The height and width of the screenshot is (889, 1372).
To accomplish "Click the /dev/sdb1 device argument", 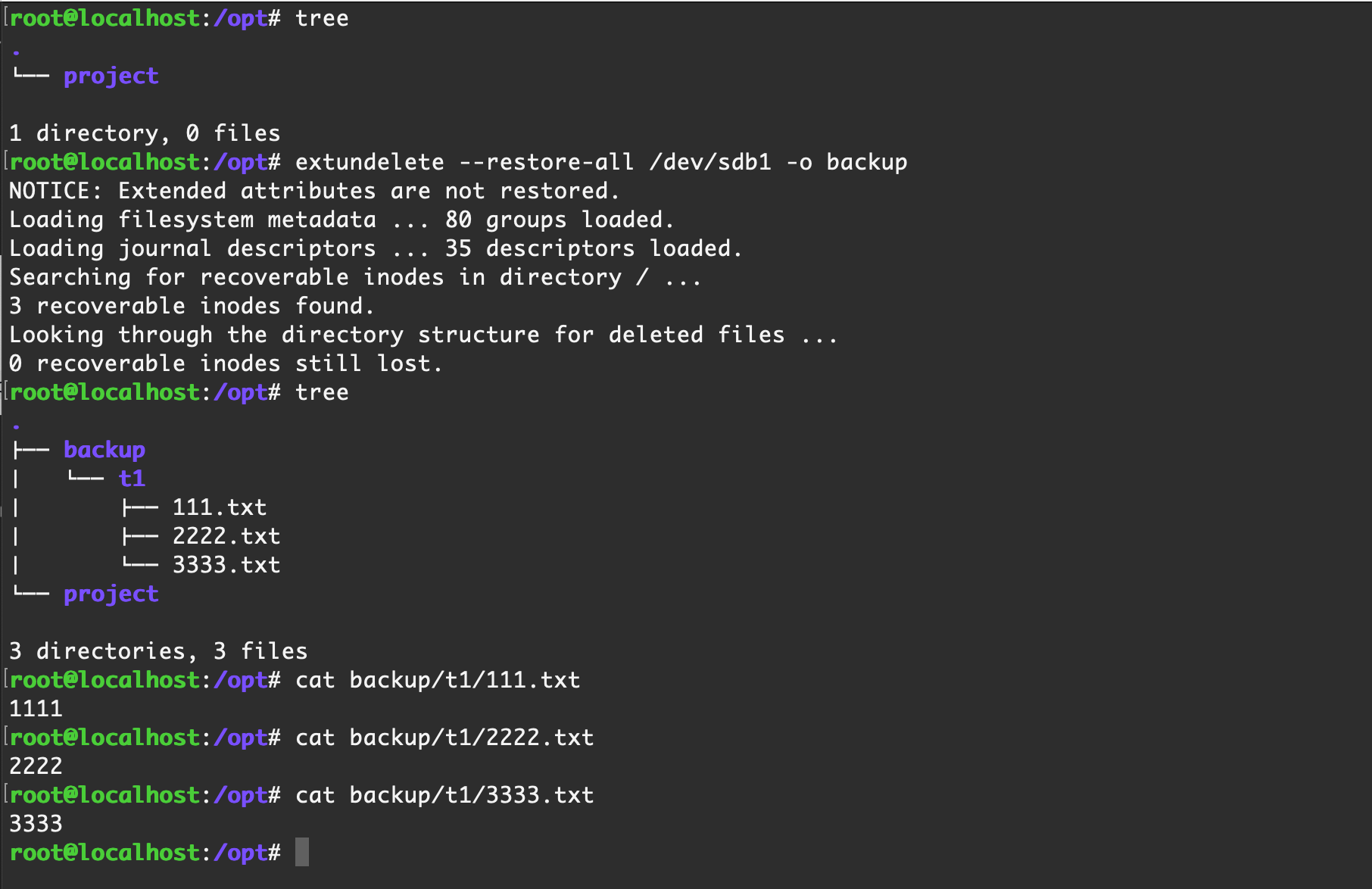I will (710, 162).
